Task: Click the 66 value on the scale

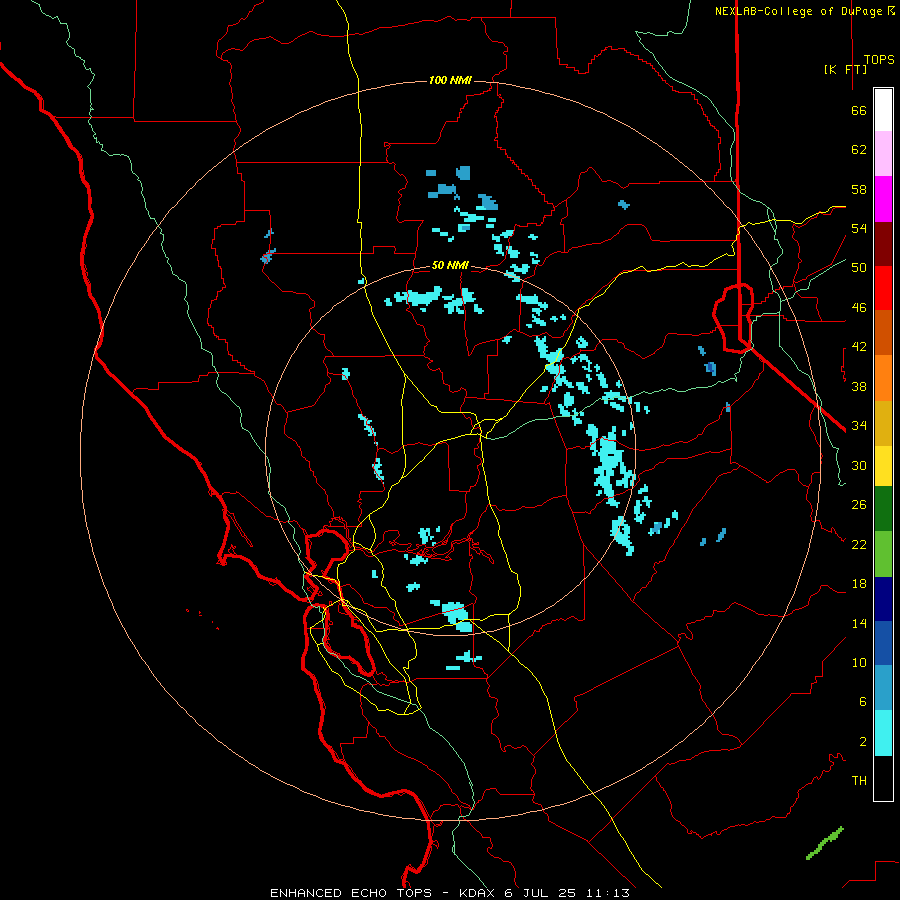Action: [859, 110]
